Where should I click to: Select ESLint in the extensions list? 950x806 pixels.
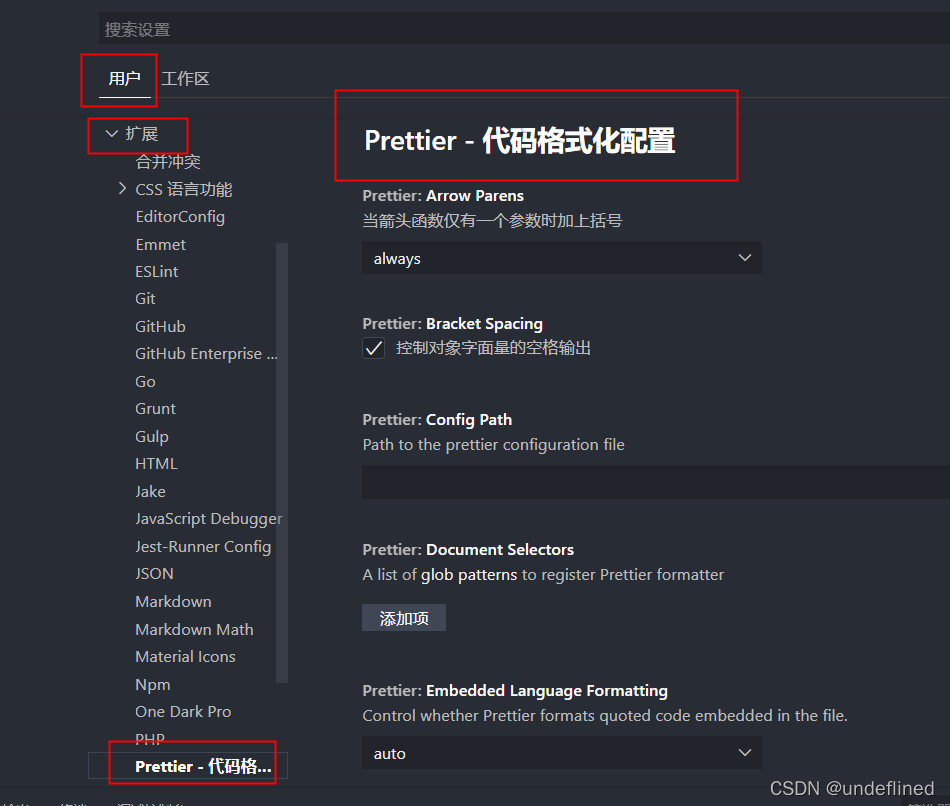(157, 271)
